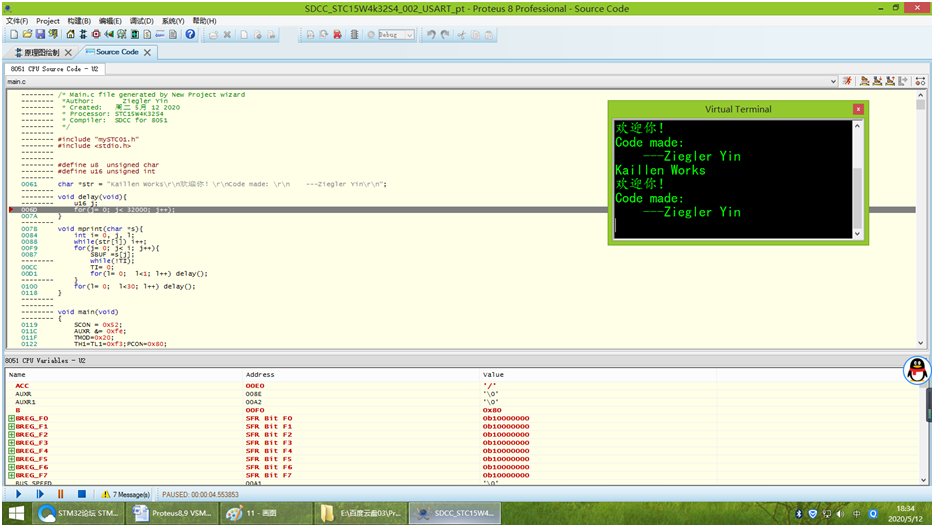
Task: Open the Debug configuration dropdown
Action: pos(408,34)
